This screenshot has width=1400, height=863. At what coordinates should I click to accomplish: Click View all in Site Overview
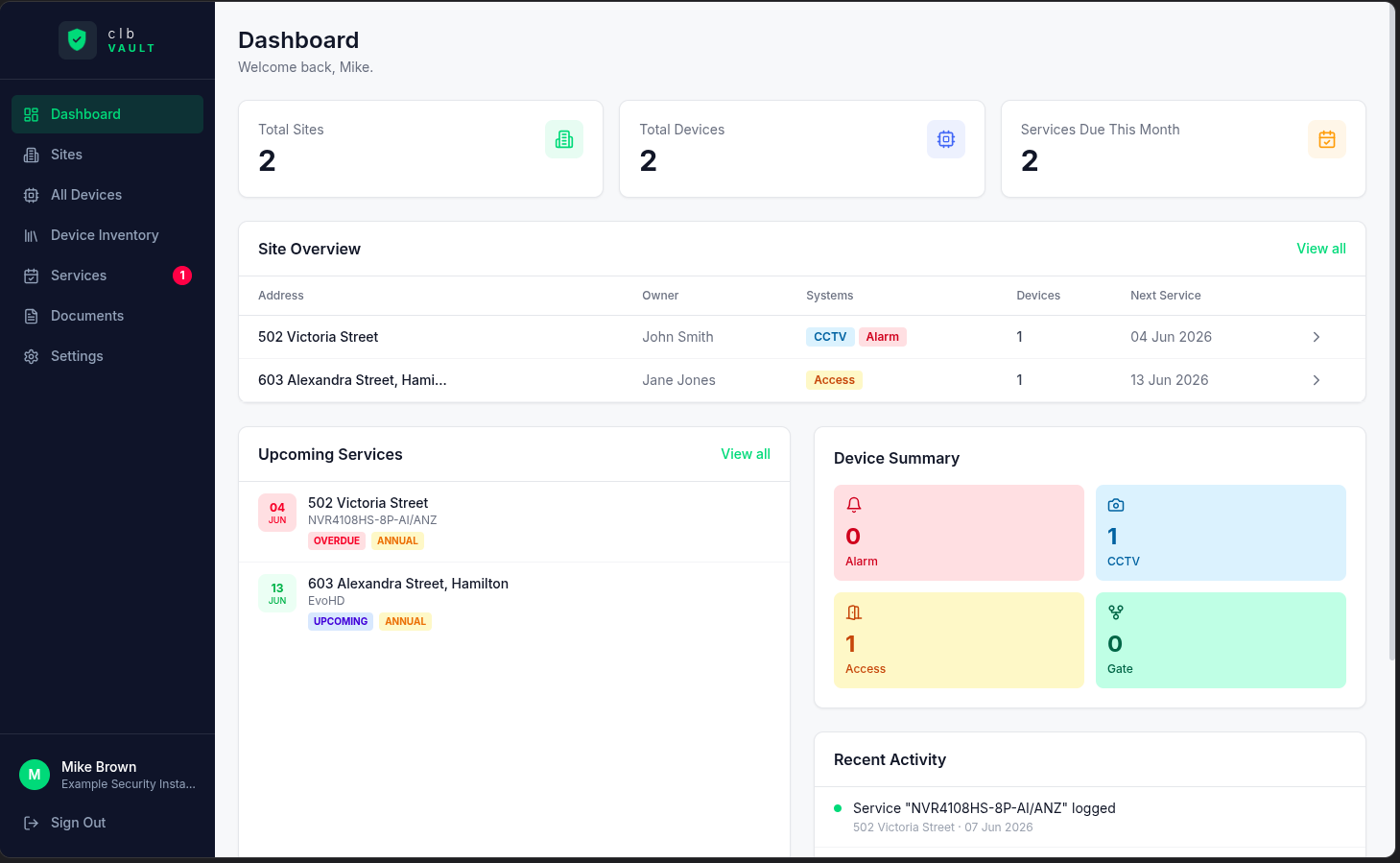(x=1321, y=249)
